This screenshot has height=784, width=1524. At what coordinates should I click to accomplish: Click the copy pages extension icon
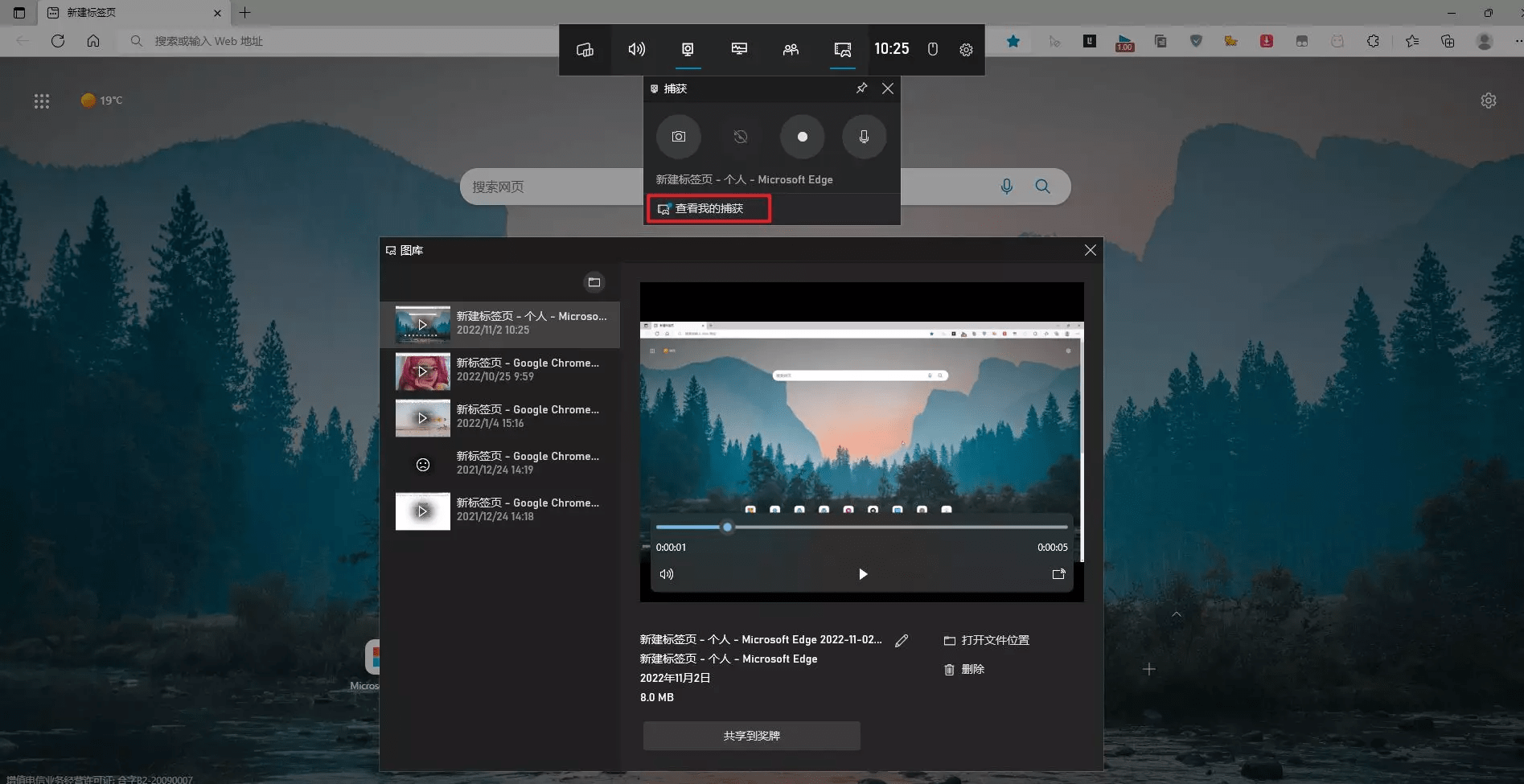[x=1160, y=41]
